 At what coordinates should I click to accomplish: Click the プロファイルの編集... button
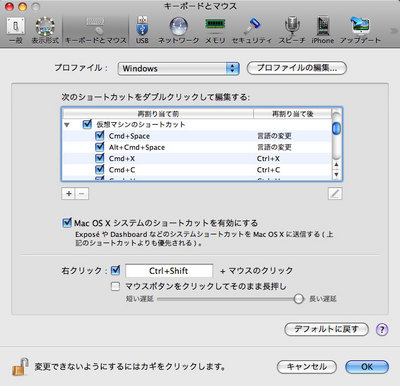tap(297, 68)
